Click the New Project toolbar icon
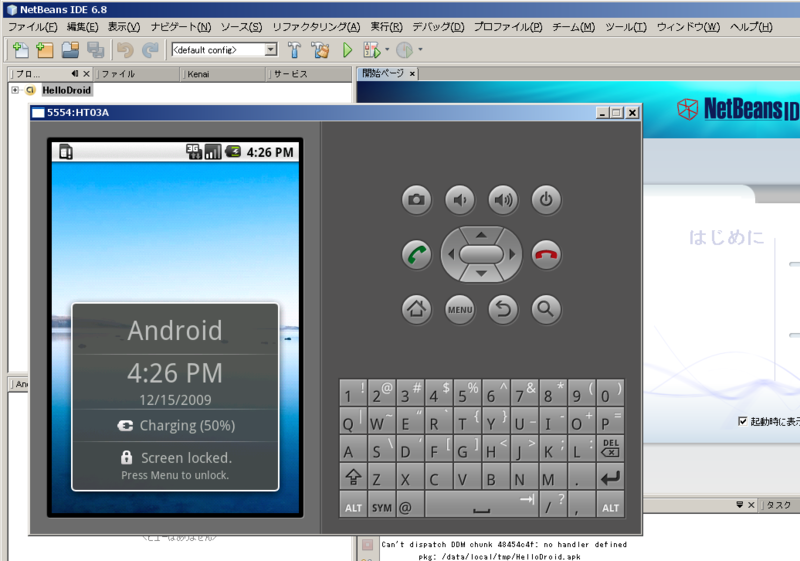 pyautogui.click(x=45, y=49)
